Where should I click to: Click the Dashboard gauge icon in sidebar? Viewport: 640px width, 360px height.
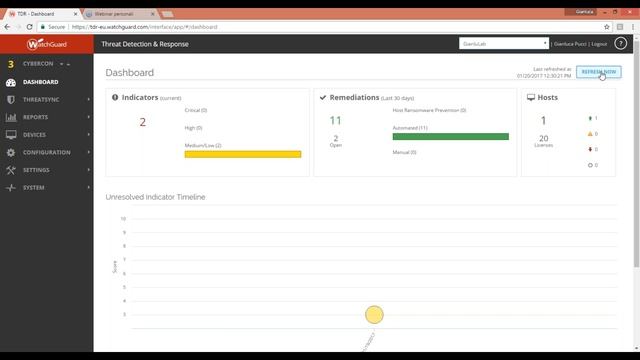click(x=11, y=82)
